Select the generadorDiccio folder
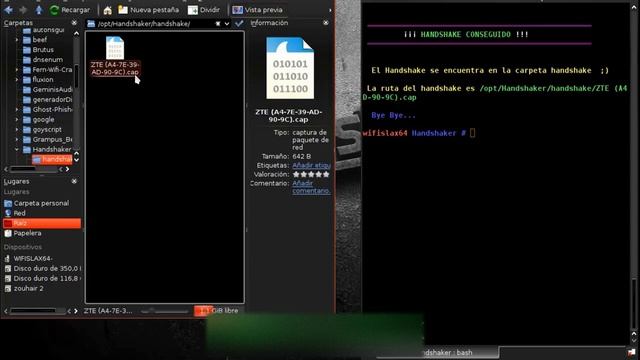640x360 pixels. tap(47, 99)
